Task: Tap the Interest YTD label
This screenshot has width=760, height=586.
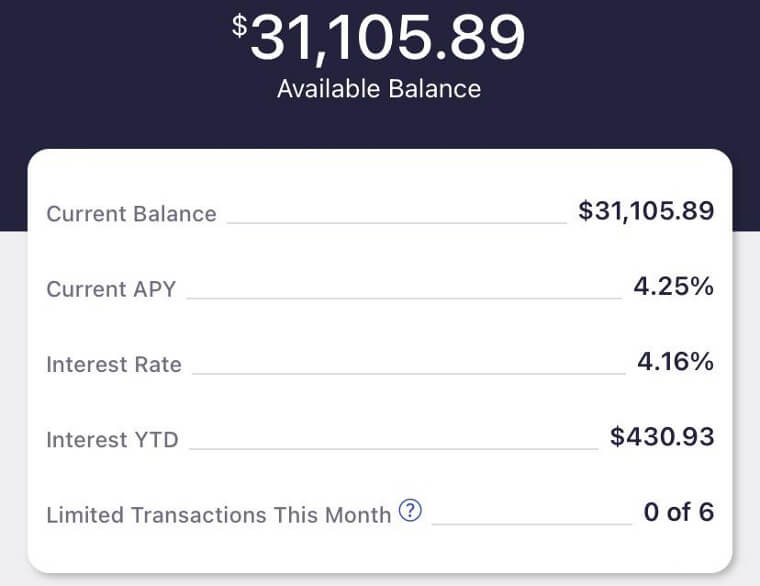Action: 112,439
